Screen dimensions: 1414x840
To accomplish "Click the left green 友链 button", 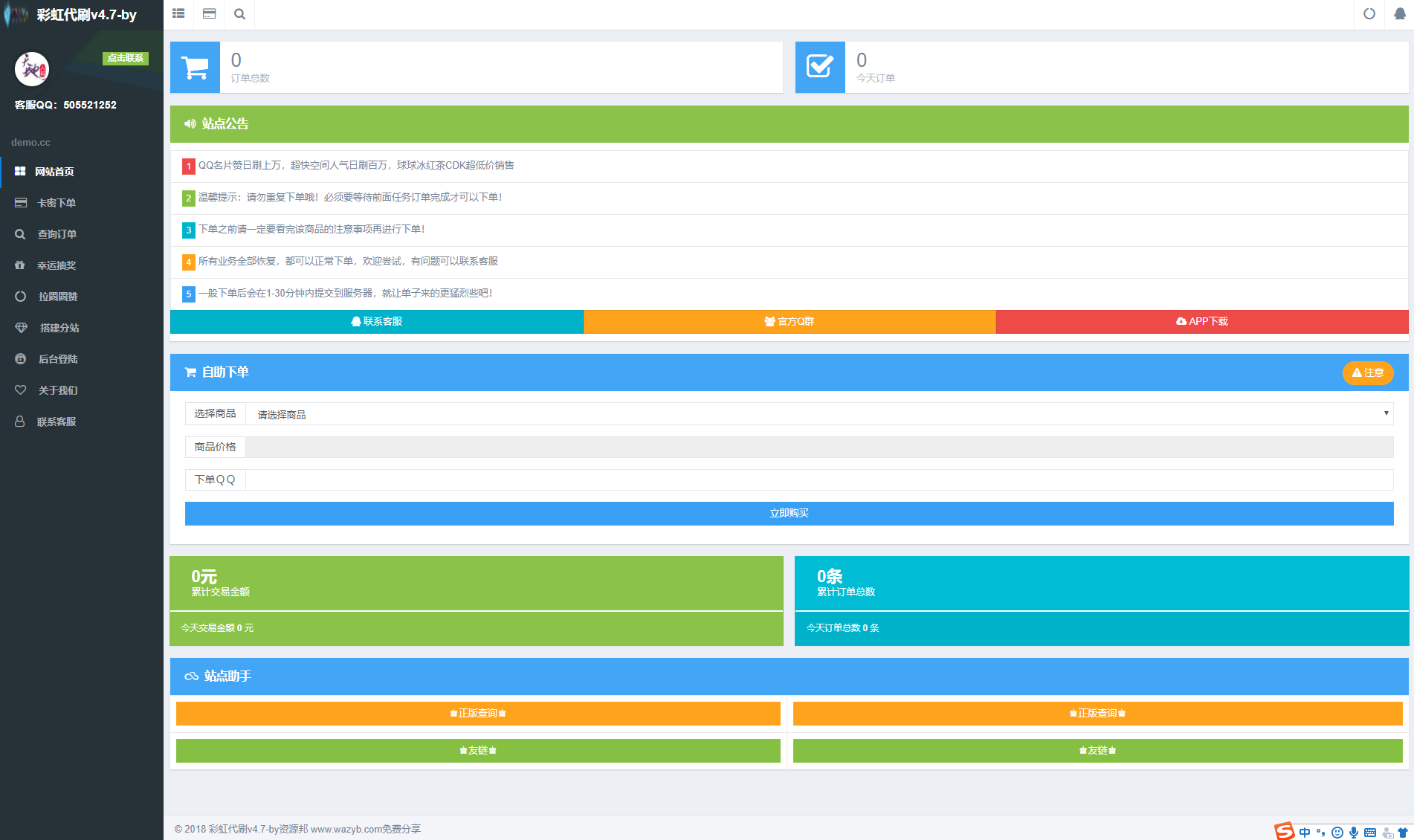I will tap(478, 751).
